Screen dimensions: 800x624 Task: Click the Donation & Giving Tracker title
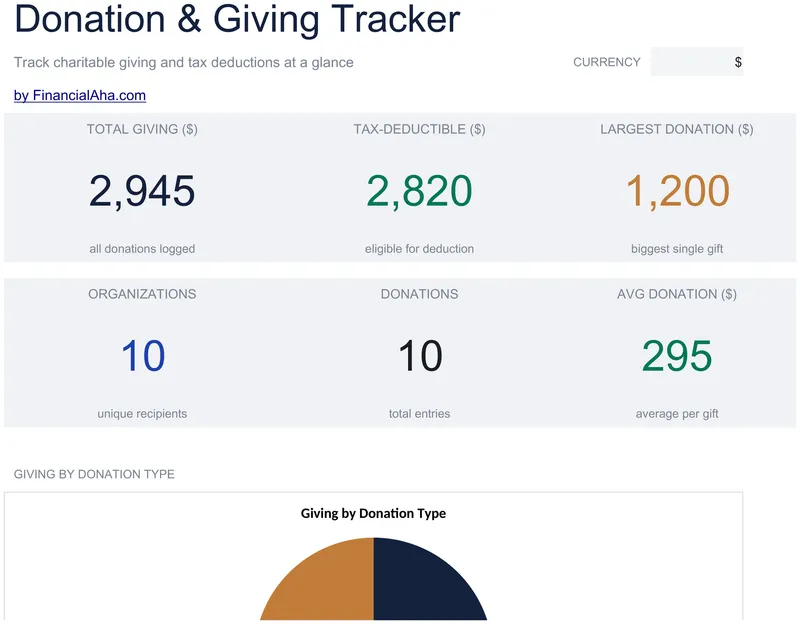click(237, 19)
